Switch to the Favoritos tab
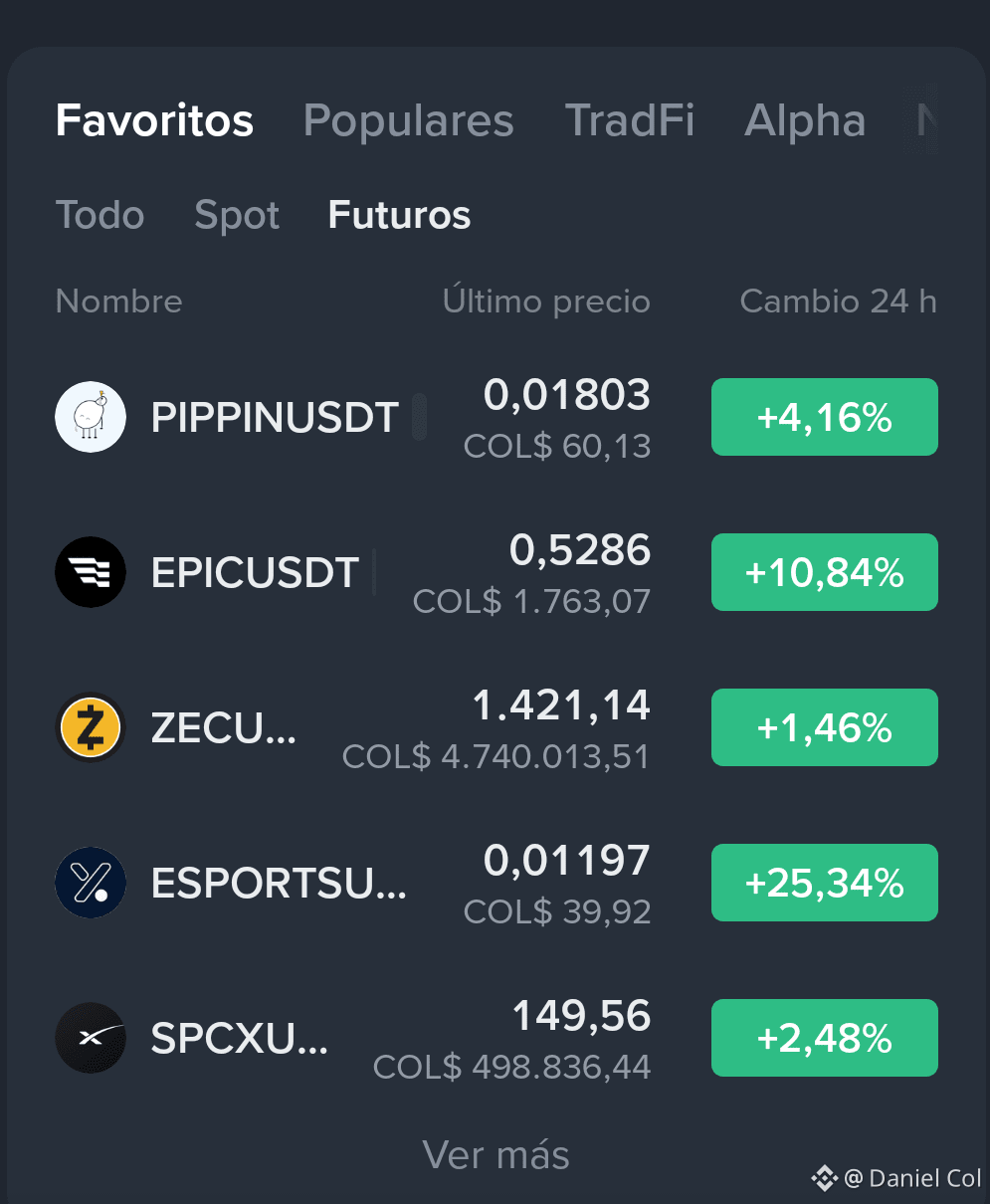The image size is (990, 1204). click(x=154, y=120)
